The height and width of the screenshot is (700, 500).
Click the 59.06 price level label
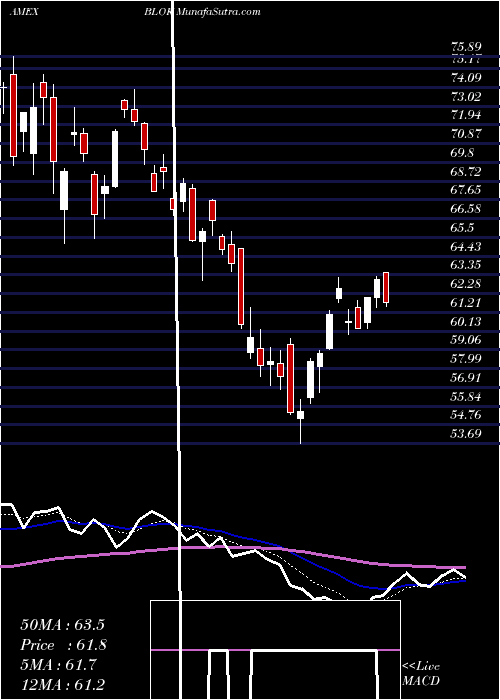(465, 340)
